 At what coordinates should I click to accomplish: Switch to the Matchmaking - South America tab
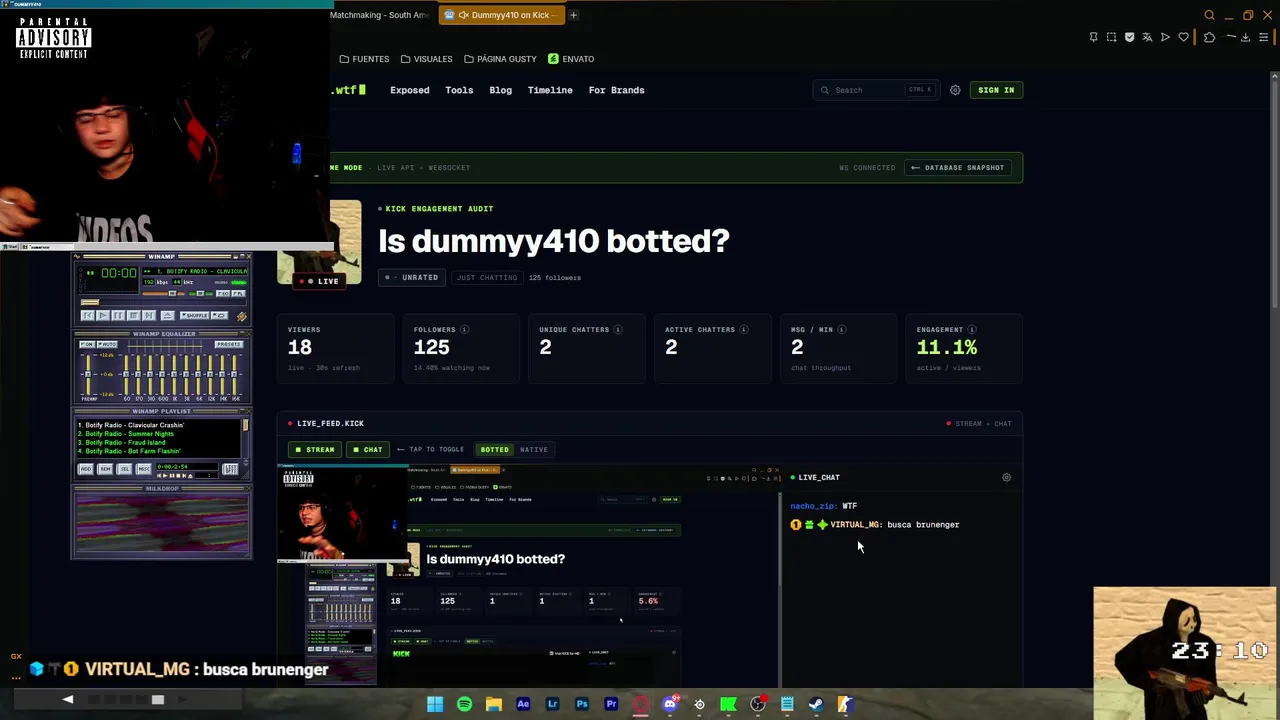coord(380,15)
